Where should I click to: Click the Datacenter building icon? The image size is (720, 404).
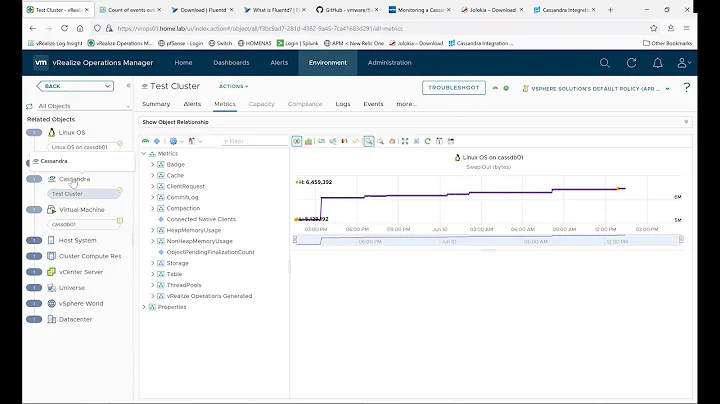tap(51, 319)
